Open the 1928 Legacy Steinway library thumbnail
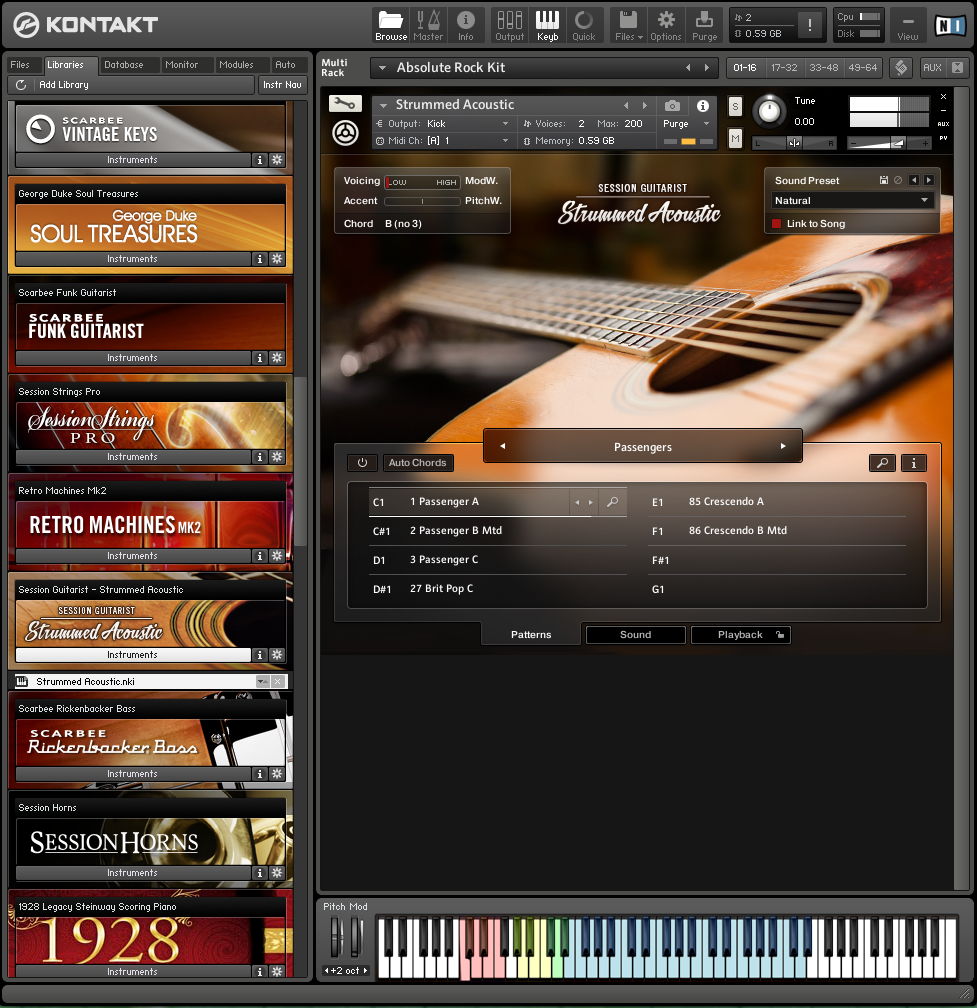The height and width of the screenshot is (1008, 977). coord(150,940)
